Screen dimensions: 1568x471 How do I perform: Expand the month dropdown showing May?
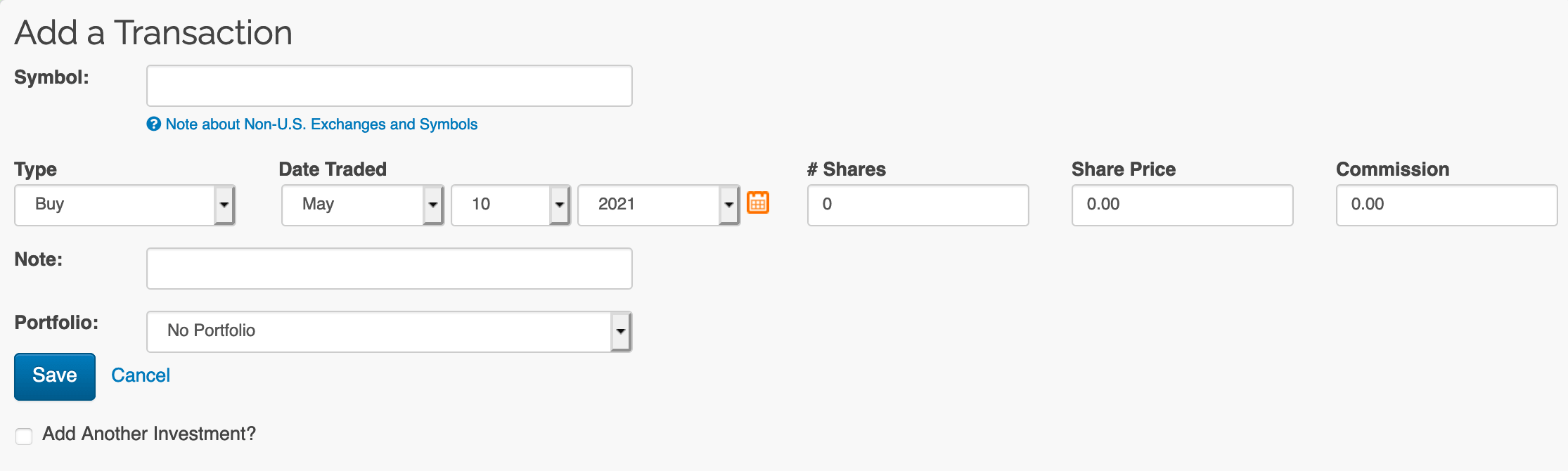(x=352, y=205)
